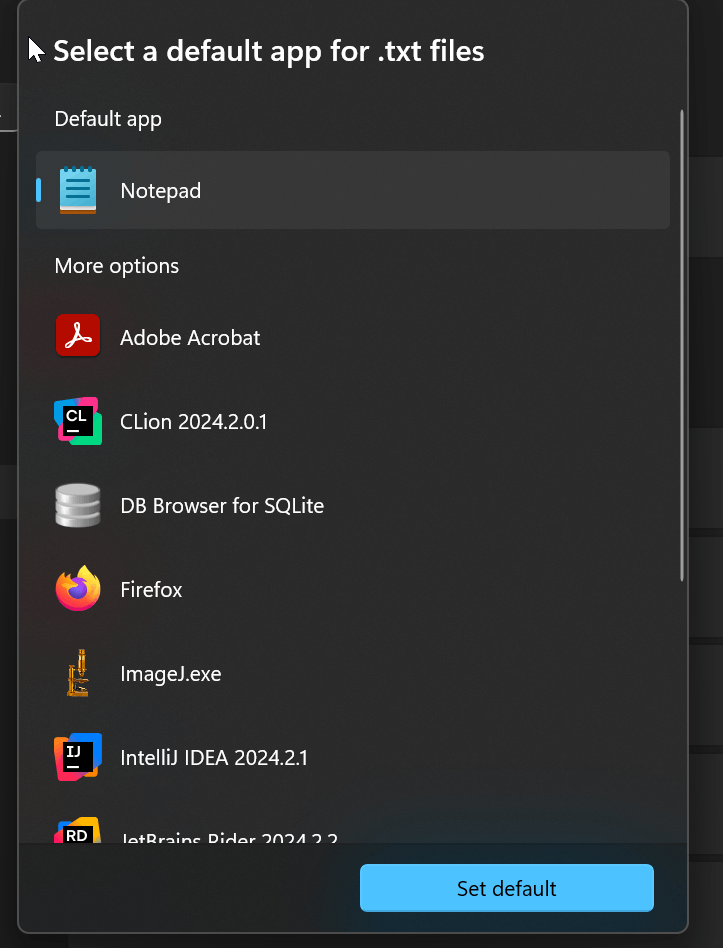This screenshot has height=948, width=723.
Task: Pick the IntelliJ IDEA 2024.2.1 label
Action: click(214, 758)
